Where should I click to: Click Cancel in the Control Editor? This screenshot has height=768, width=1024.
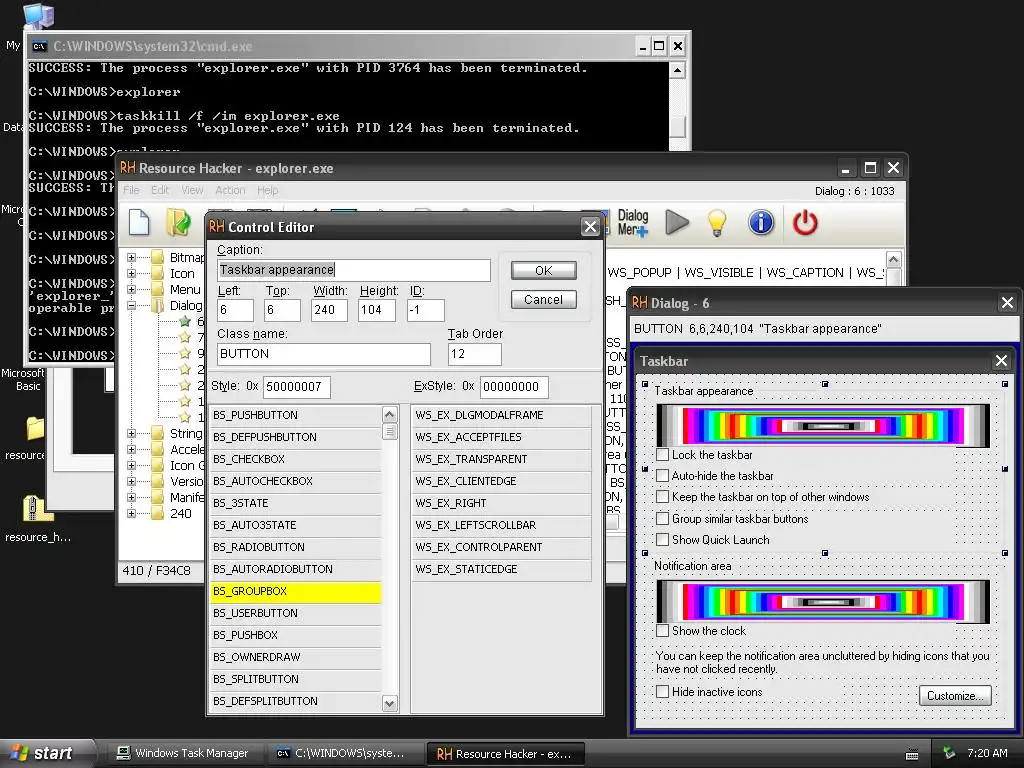(543, 300)
